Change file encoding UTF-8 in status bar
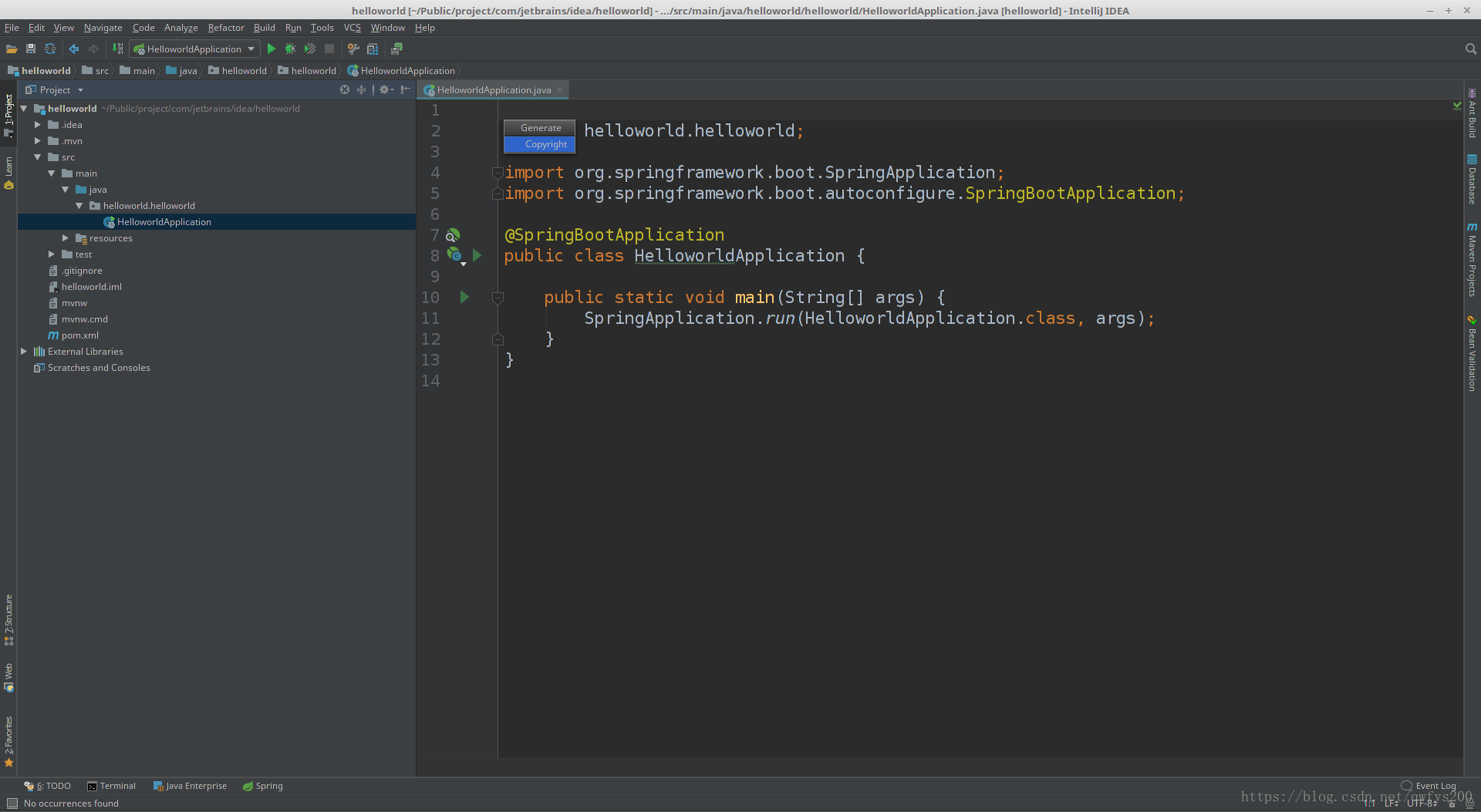 pyautogui.click(x=1422, y=804)
